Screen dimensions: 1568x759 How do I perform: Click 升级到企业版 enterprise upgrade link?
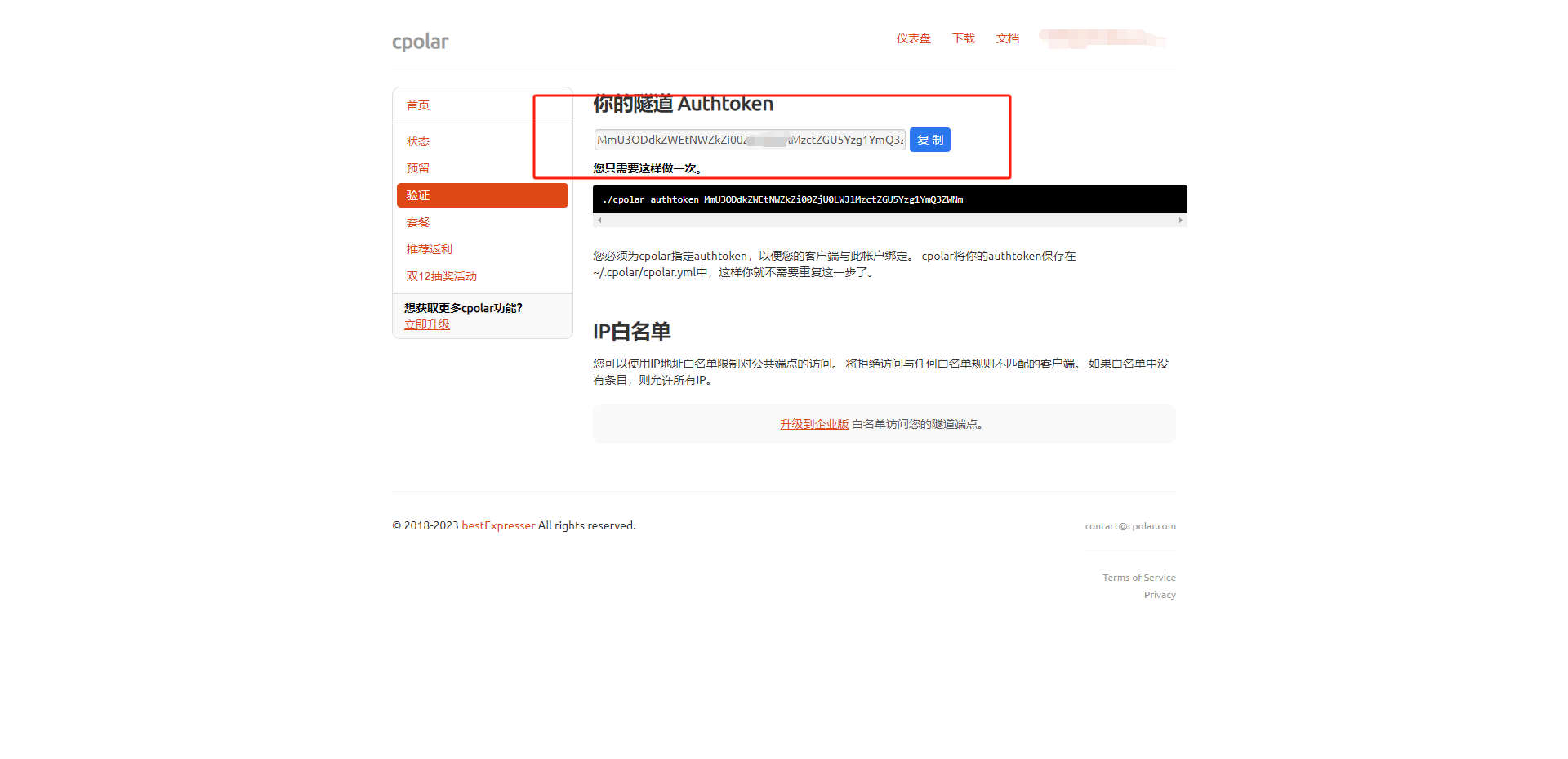(x=813, y=423)
